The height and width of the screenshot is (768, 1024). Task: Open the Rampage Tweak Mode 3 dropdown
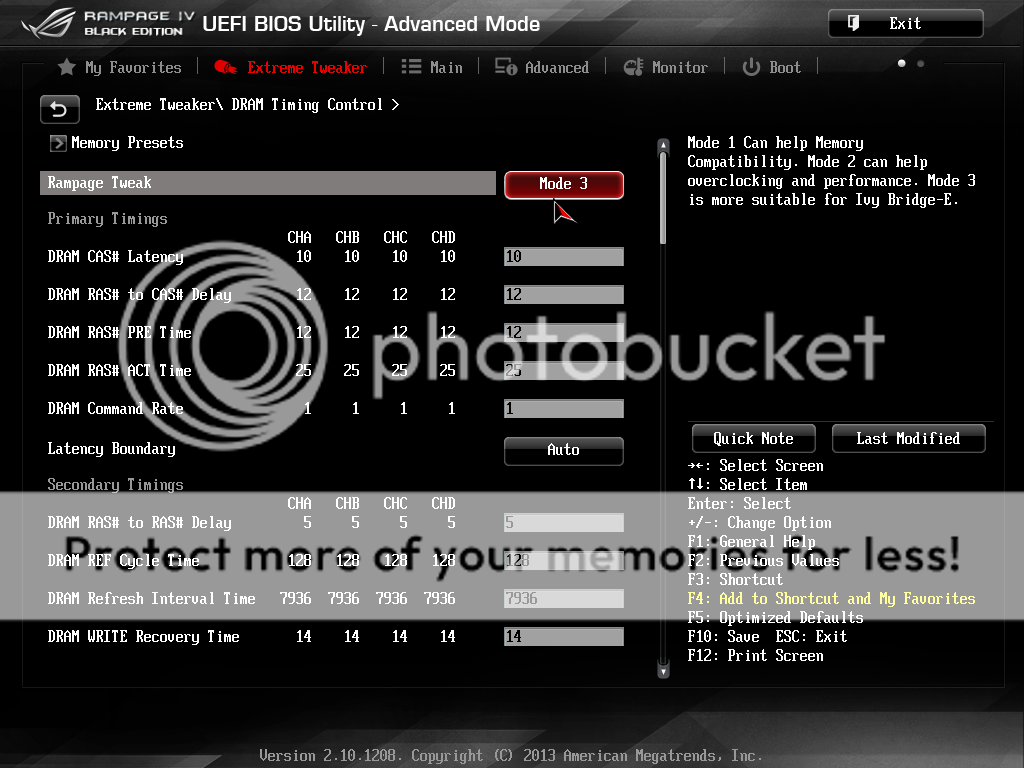click(x=563, y=184)
